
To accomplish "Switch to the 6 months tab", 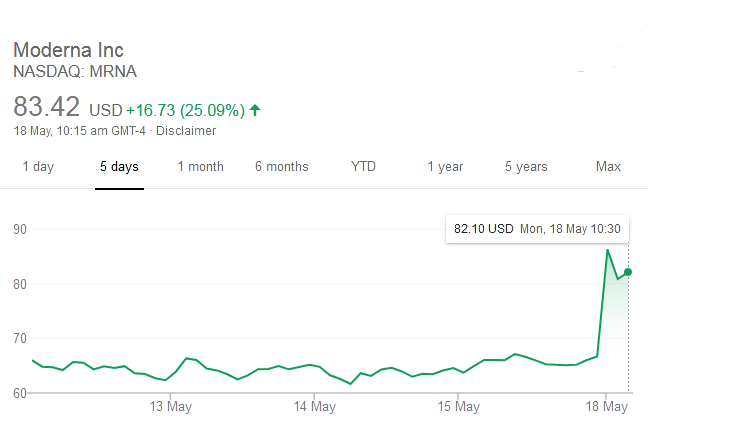I will [x=282, y=167].
